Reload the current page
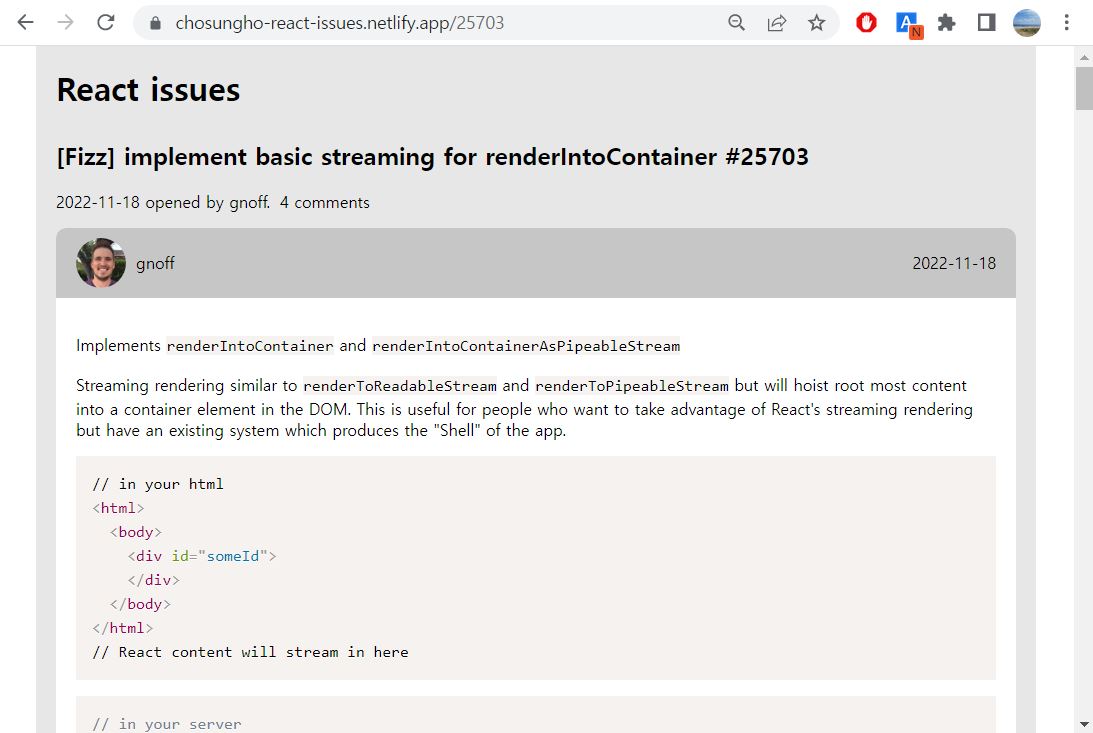Image resolution: width=1093 pixels, height=733 pixels. tap(105, 23)
